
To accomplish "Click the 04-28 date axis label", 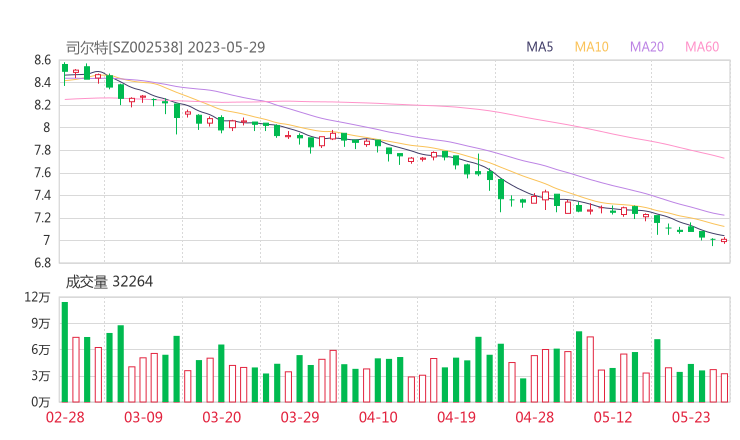I will click(535, 417).
